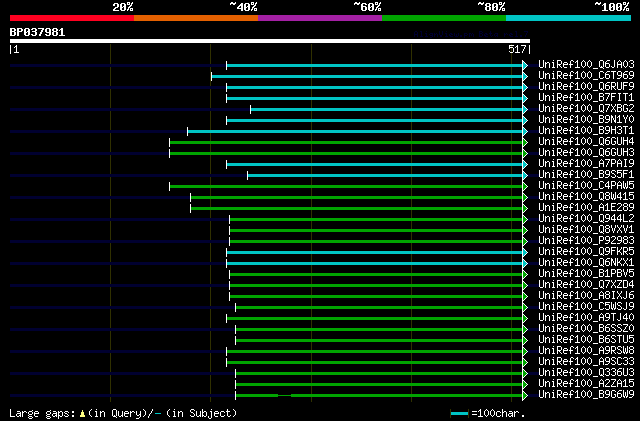
Task: Click the UniRef100_Q6JA03 label
Action: 586,65
